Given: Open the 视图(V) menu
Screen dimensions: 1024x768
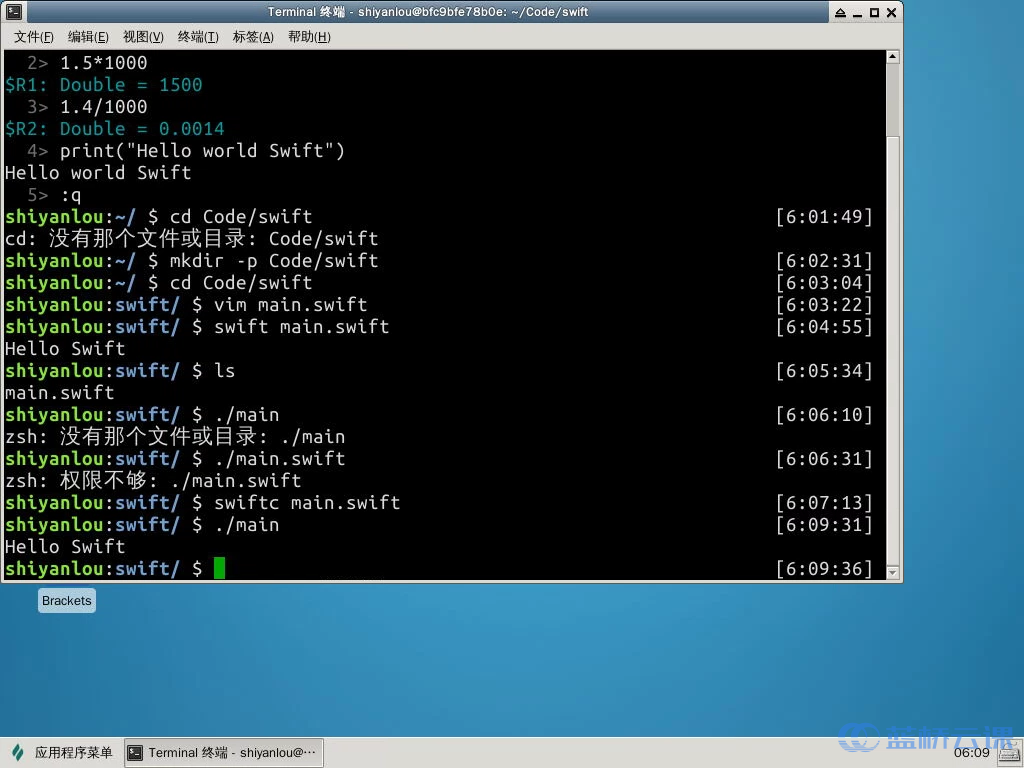Looking at the screenshot, I should tap(143, 37).
